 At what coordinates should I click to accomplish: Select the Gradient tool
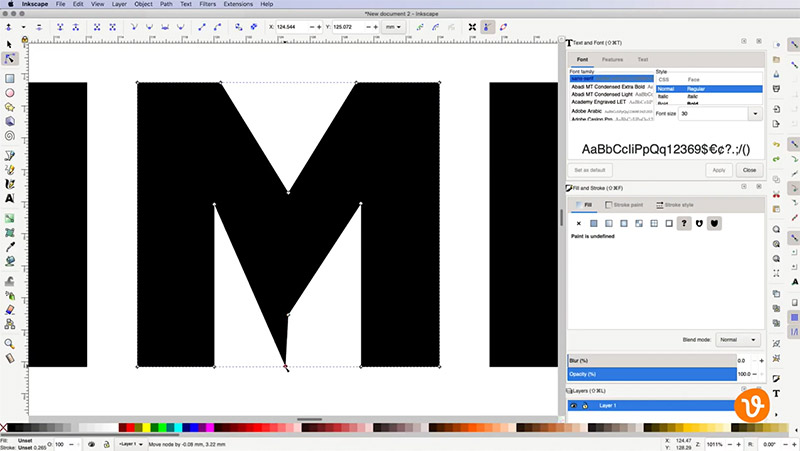point(9,218)
